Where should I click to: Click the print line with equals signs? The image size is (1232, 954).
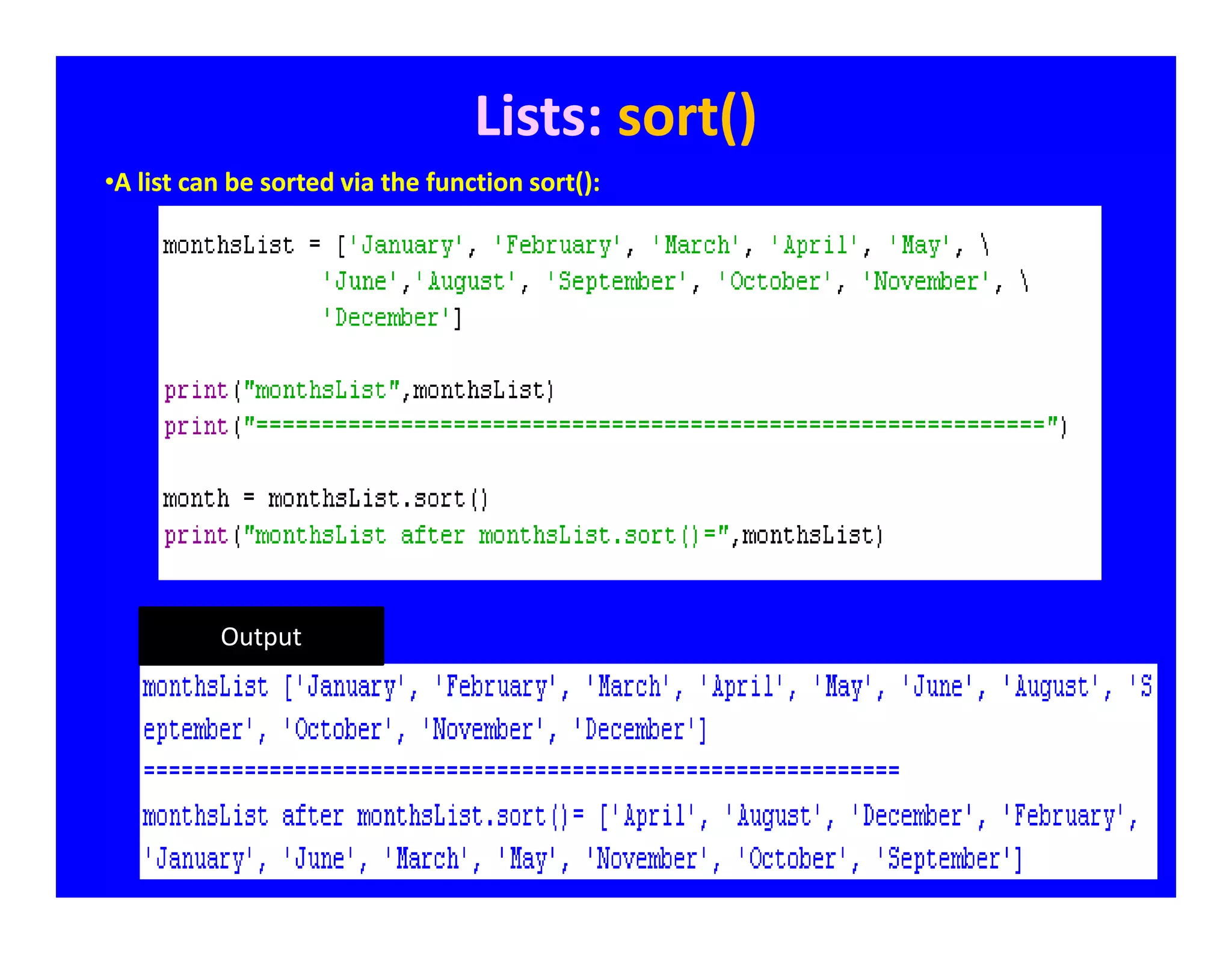click(x=615, y=426)
